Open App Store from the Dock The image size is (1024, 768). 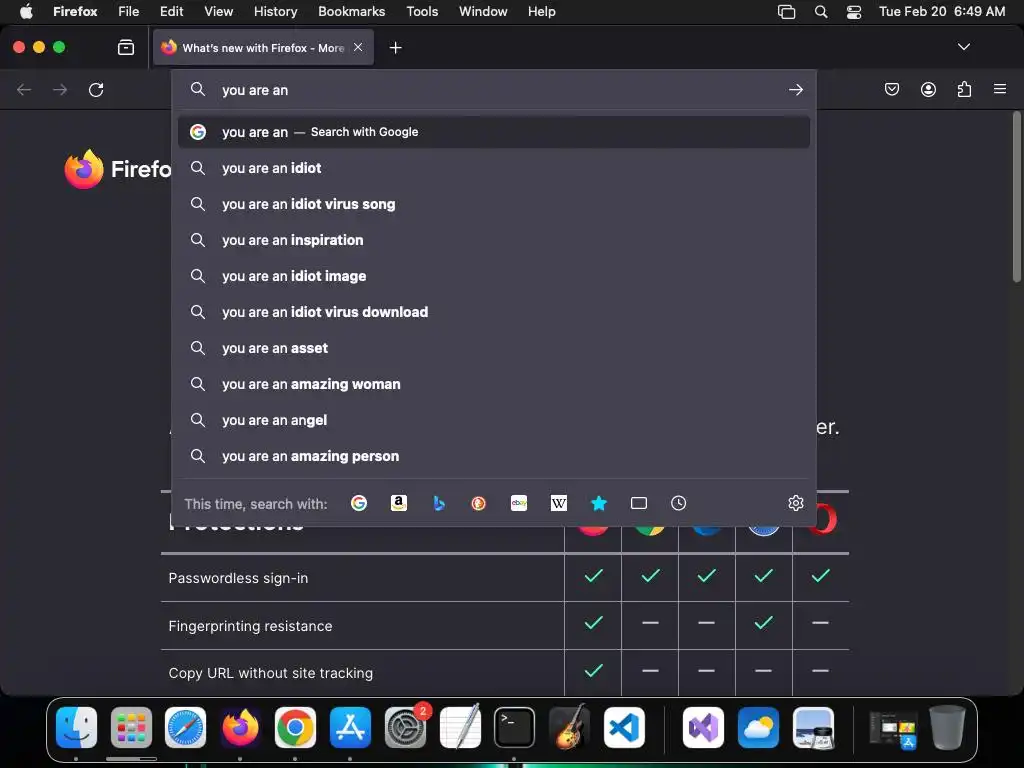[x=350, y=727]
